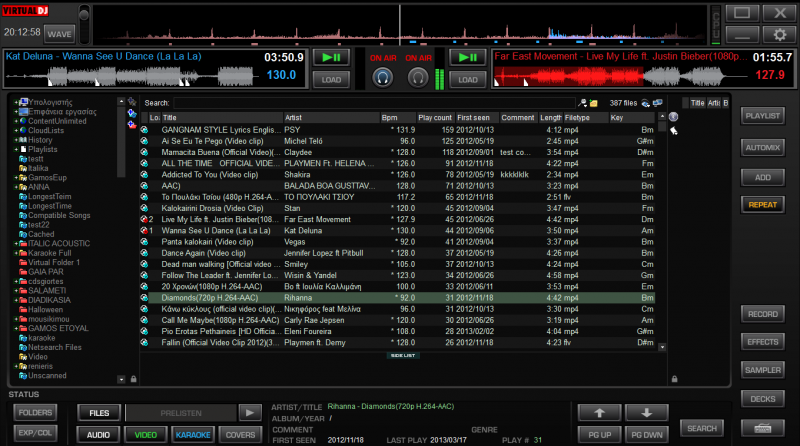800x446 pixels.
Task: Toggle the WAVE display button
Action: coord(60,34)
